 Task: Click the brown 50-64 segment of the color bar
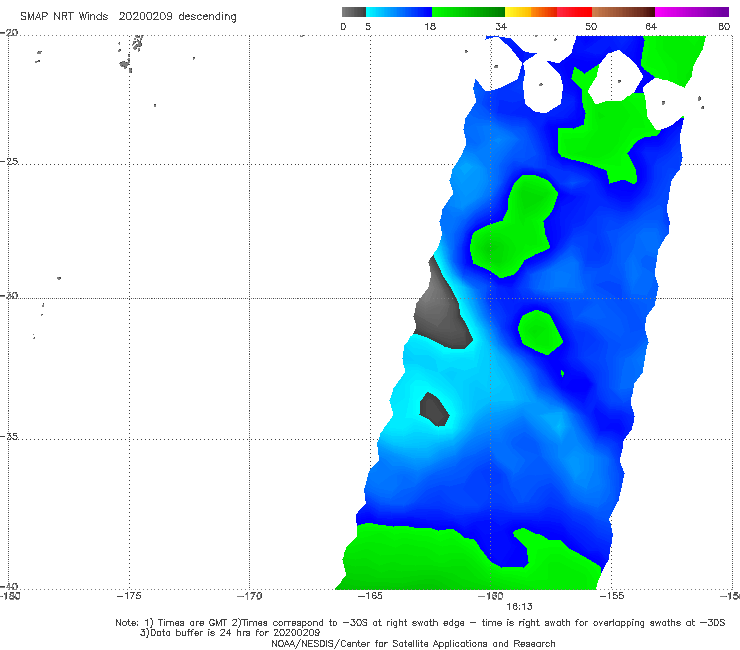click(623, 12)
